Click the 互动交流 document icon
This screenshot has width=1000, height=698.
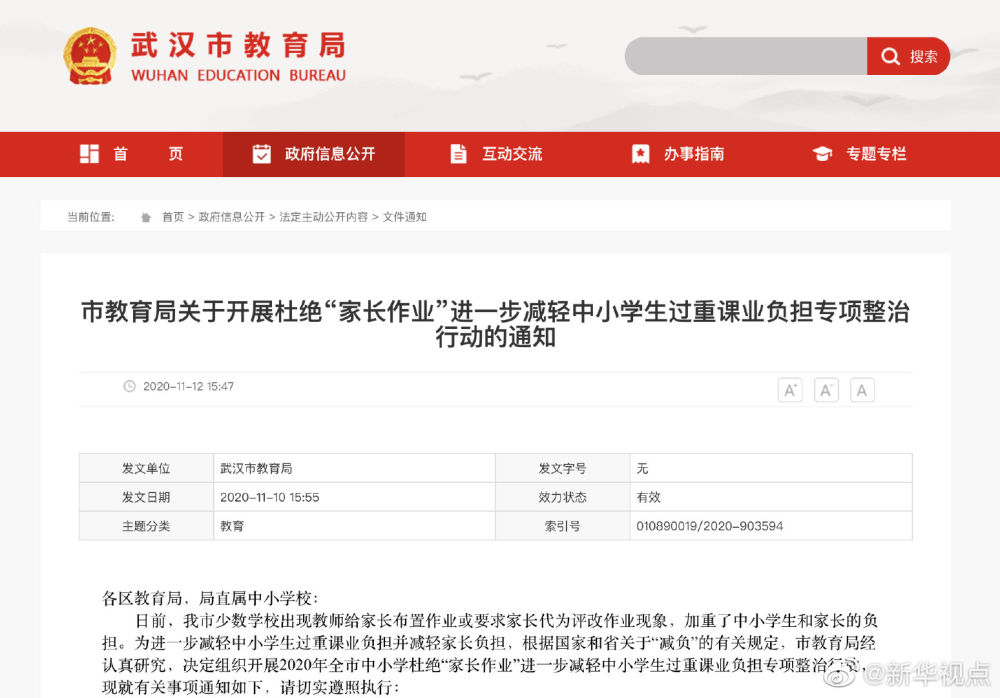(458, 154)
